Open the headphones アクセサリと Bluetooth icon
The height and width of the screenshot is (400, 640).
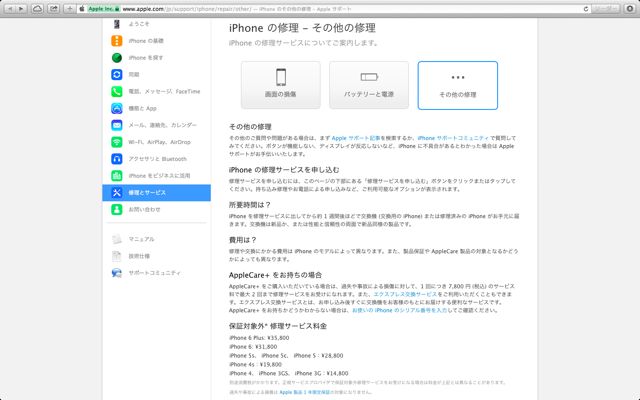[117, 159]
